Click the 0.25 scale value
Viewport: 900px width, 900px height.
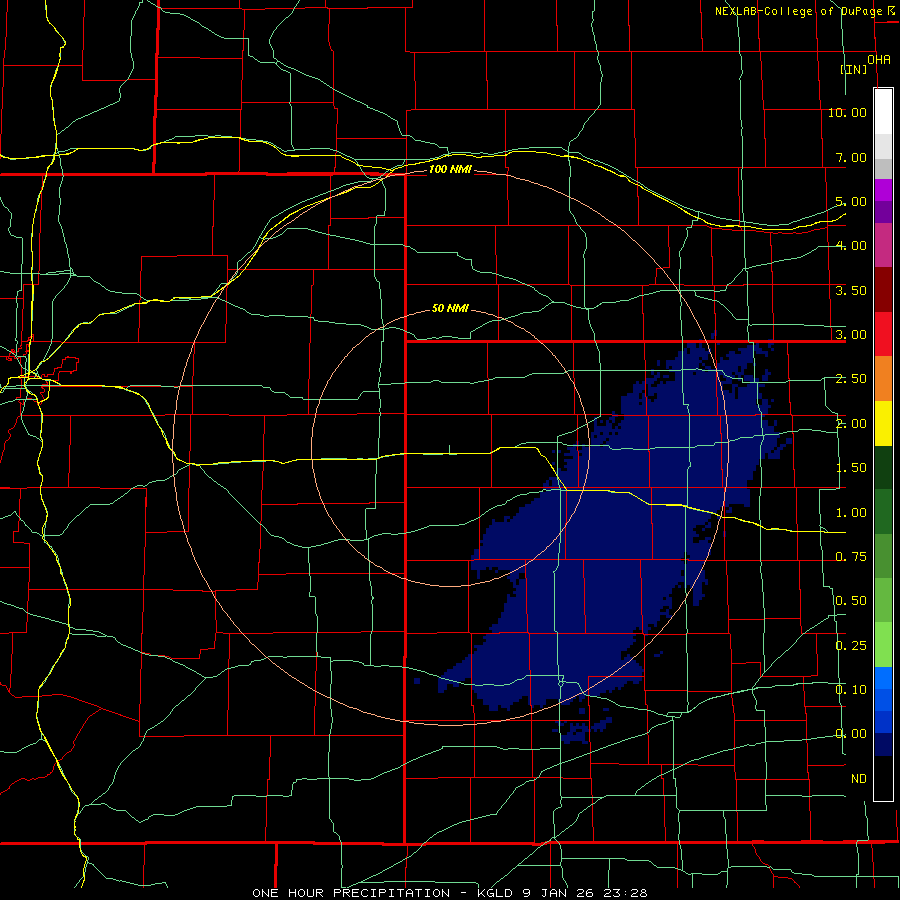click(x=851, y=646)
